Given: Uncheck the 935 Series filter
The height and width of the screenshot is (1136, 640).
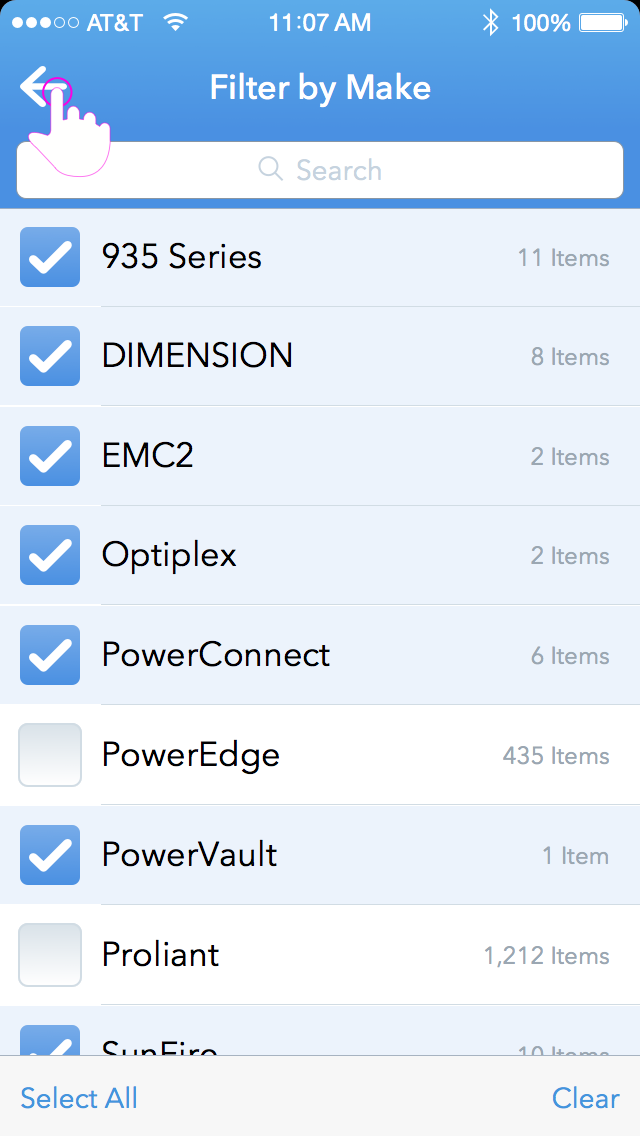Looking at the screenshot, I should (x=50, y=256).
